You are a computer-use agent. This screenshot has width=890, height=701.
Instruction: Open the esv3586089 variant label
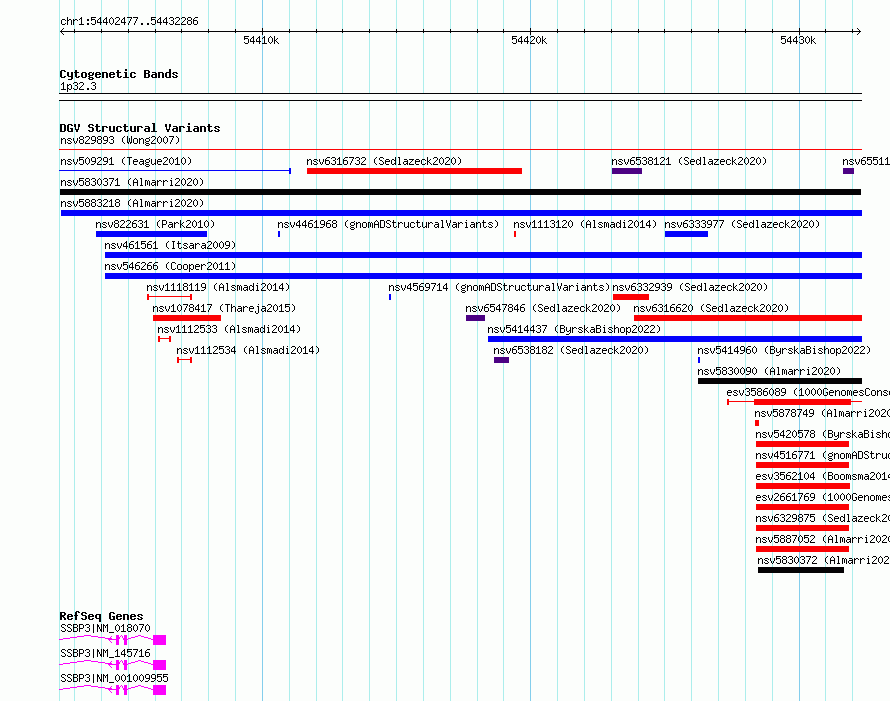tap(808, 392)
